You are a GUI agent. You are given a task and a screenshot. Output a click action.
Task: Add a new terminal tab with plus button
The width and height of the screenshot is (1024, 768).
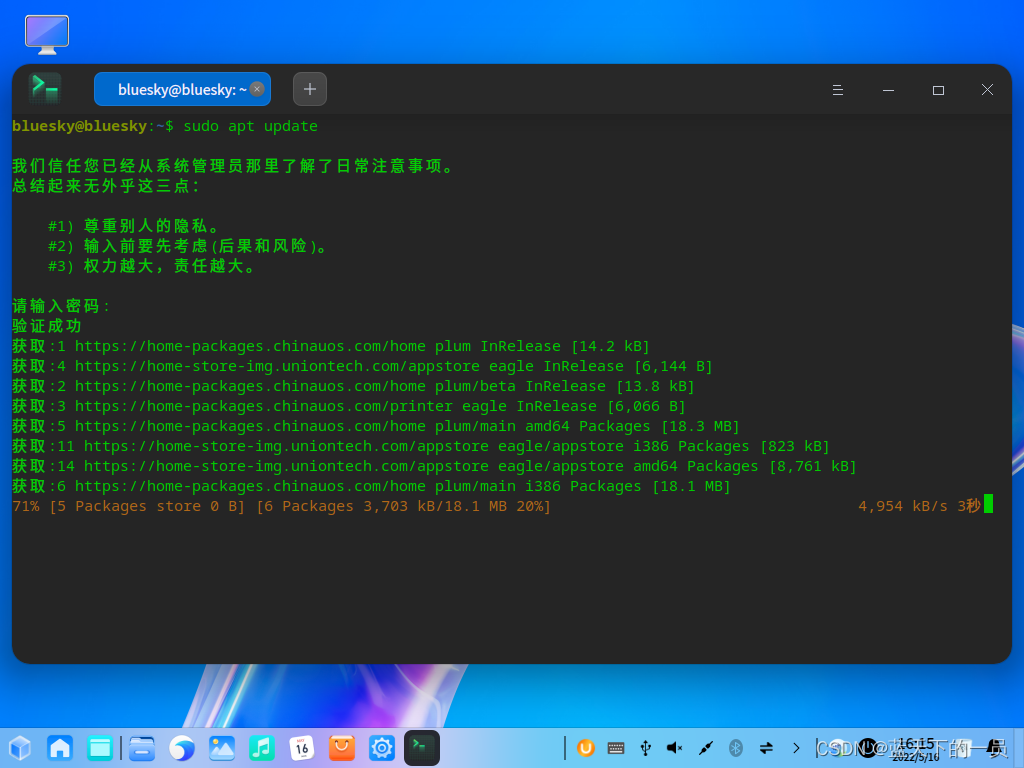pyautogui.click(x=310, y=89)
